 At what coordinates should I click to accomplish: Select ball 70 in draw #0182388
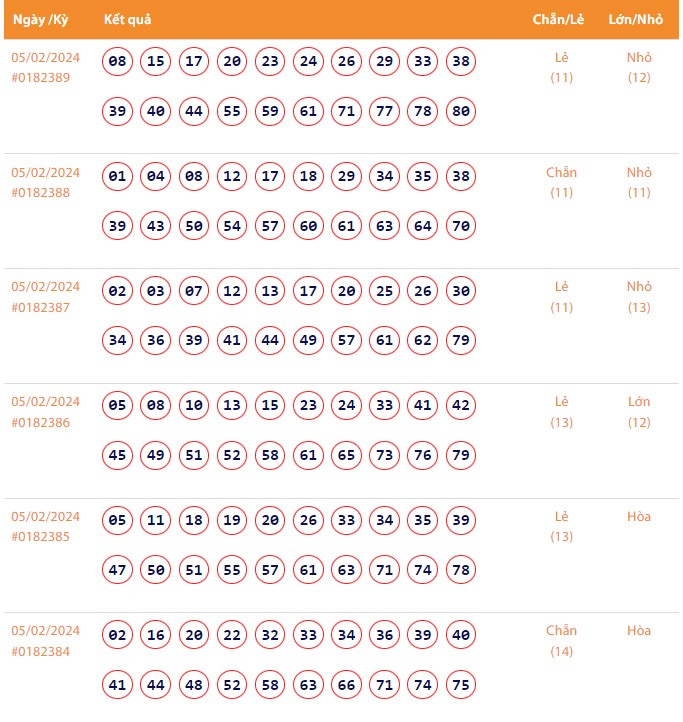click(x=460, y=226)
